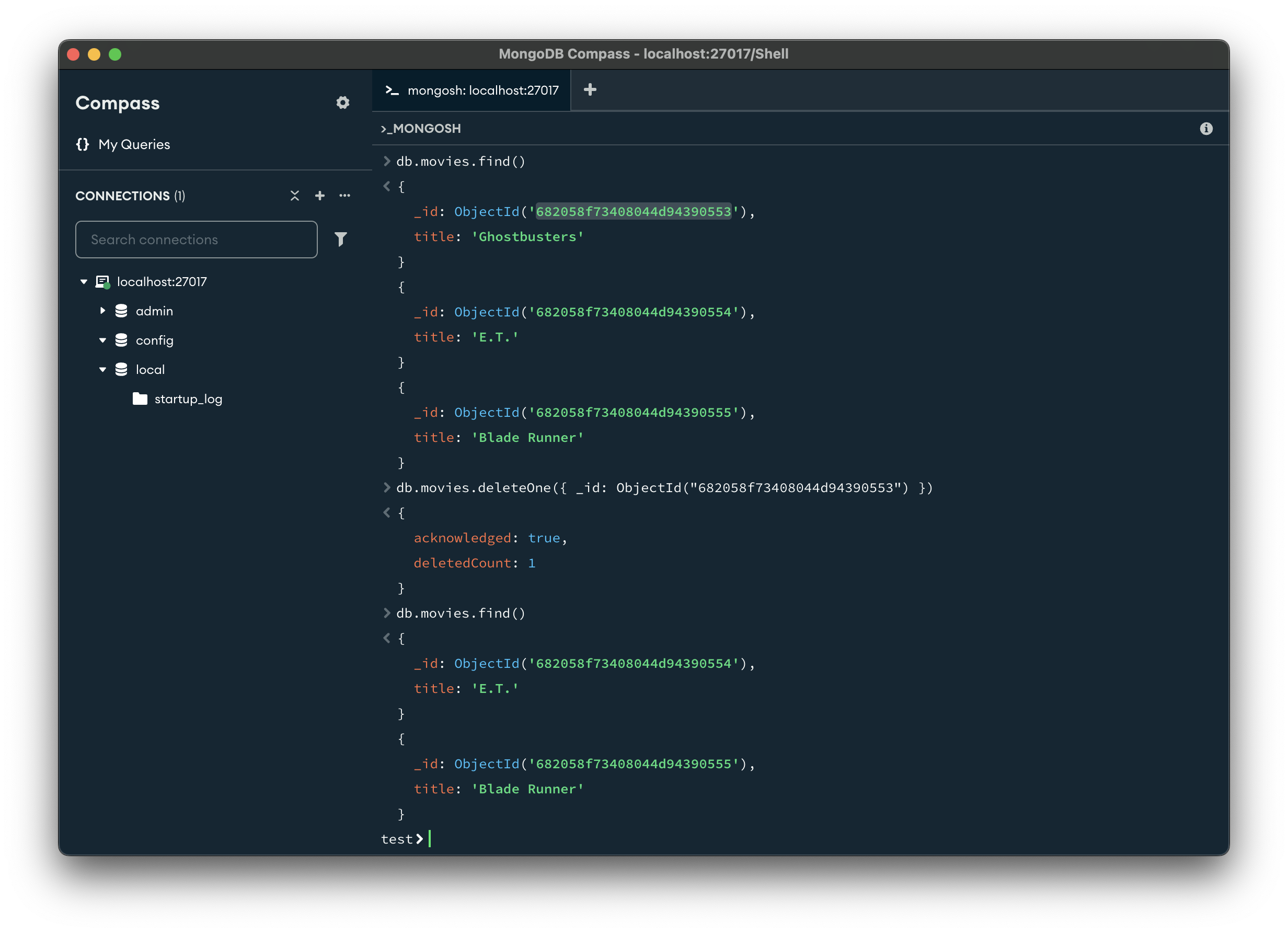Click the db.movies.deleteOne command line
Viewport: 1288px width, 933px height.
664,488
